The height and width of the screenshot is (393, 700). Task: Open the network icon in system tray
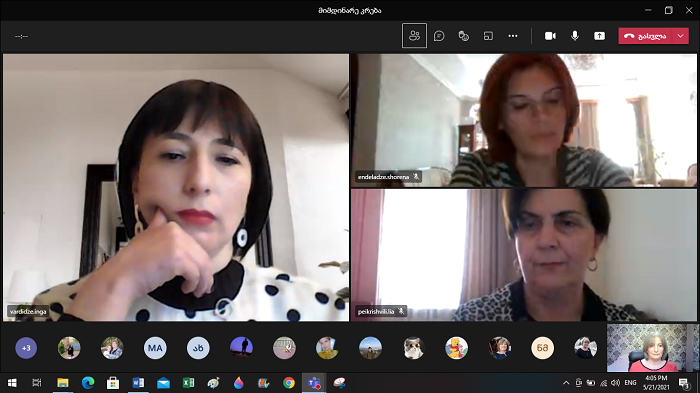[x=604, y=383]
